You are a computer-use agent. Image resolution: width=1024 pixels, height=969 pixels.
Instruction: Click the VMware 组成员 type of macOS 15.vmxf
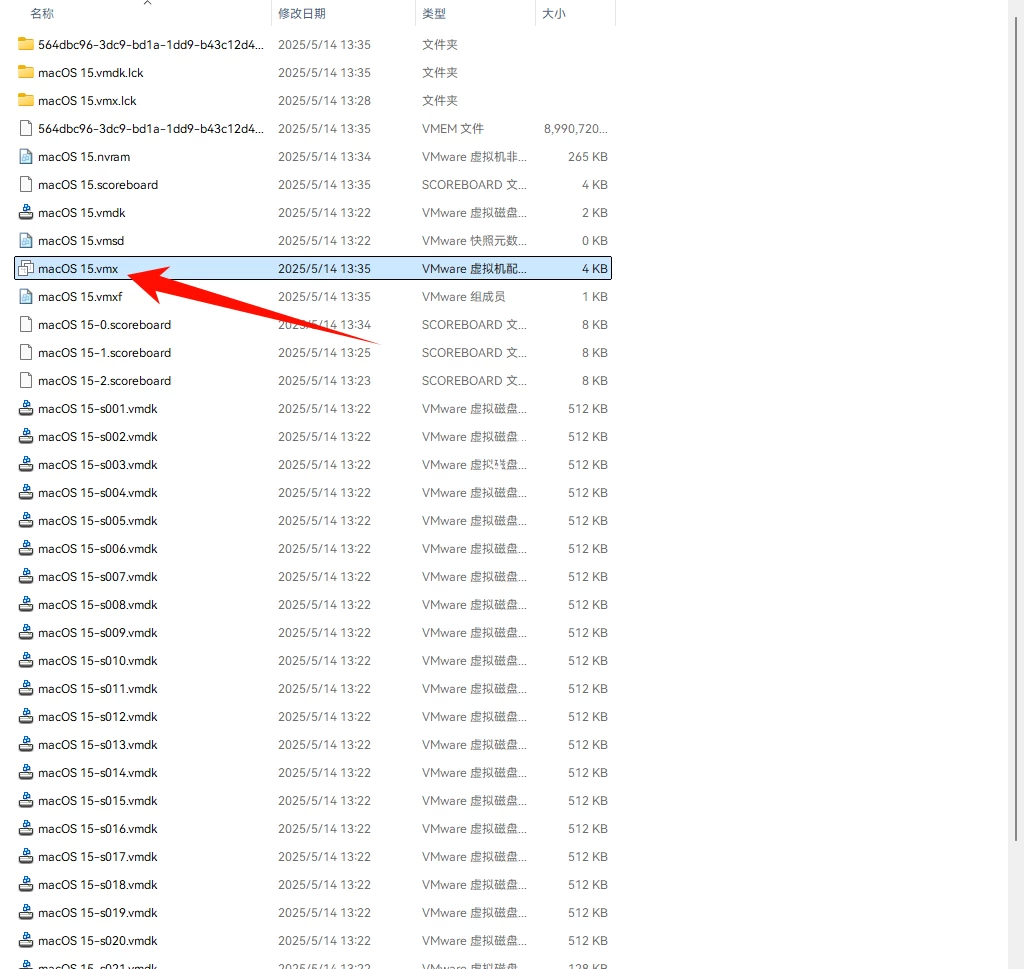coord(463,296)
